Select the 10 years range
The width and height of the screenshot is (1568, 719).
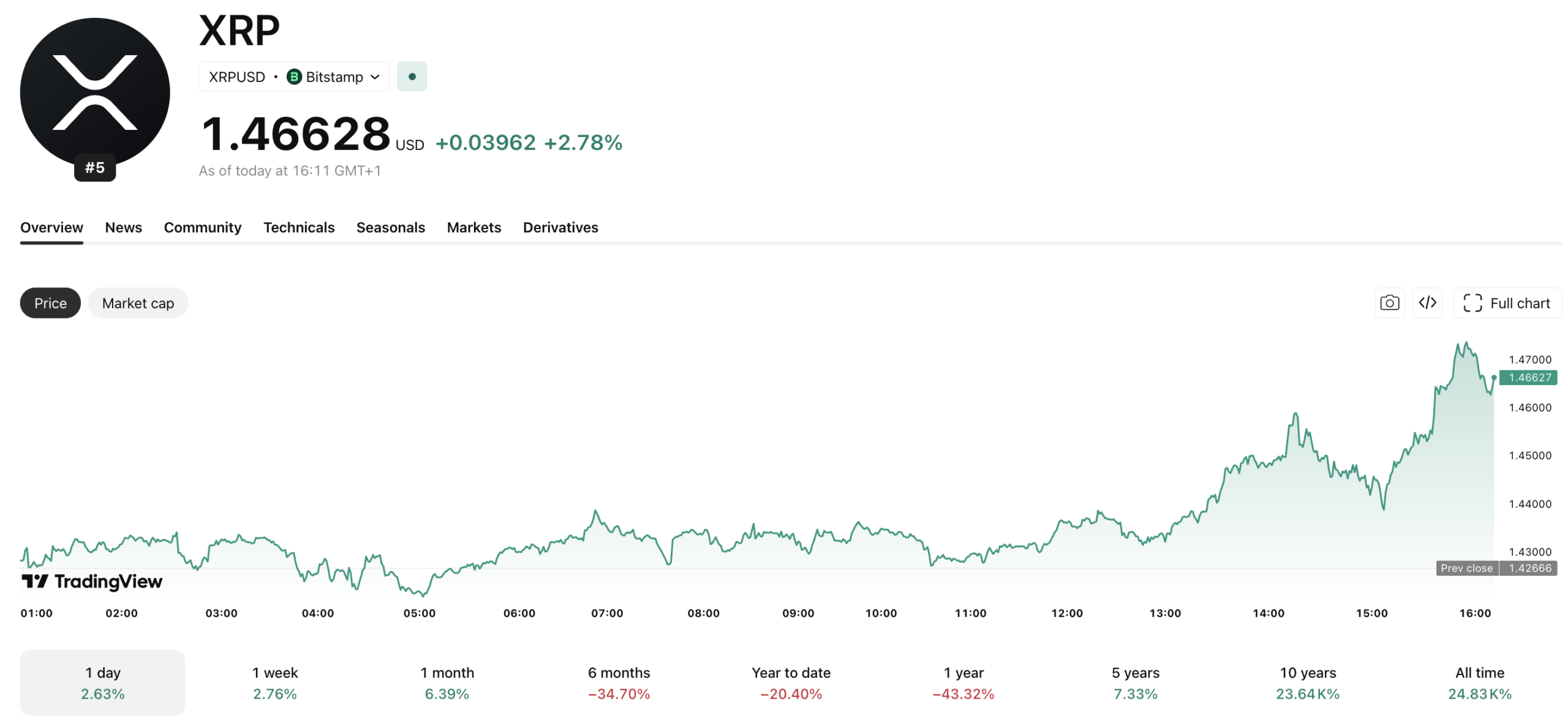(x=1307, y=683)
